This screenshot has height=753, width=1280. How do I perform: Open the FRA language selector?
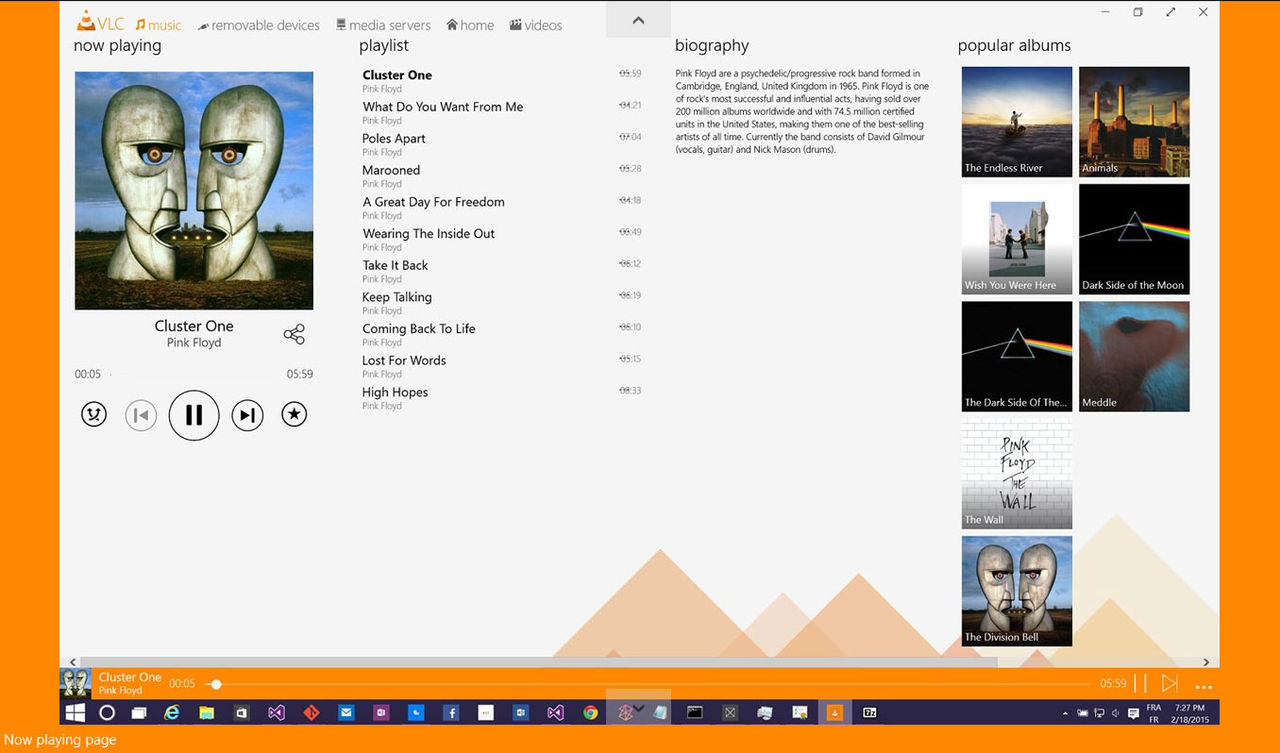point(1153,712)
